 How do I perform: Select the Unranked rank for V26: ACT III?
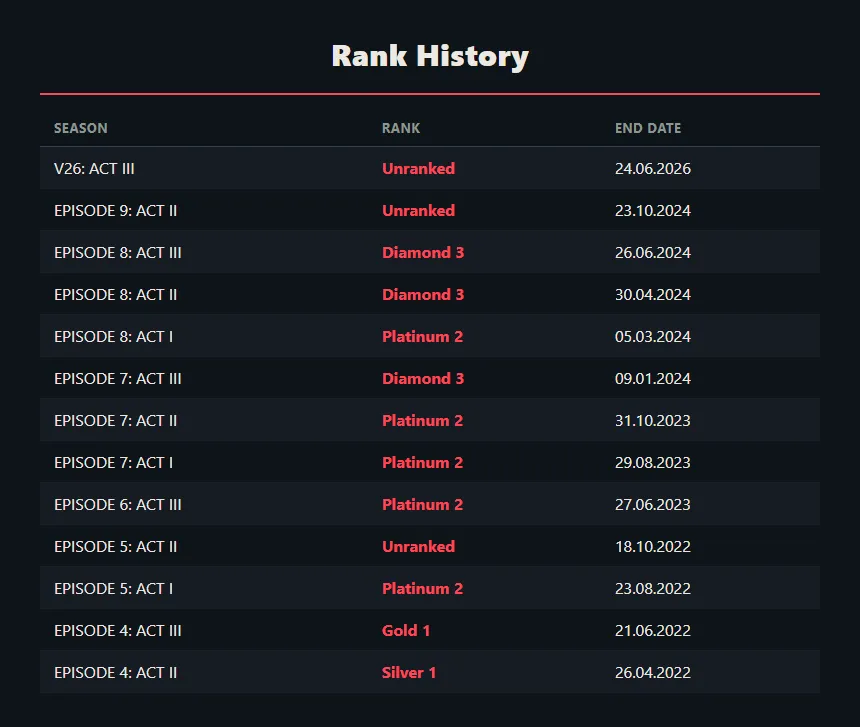(418, 168)
